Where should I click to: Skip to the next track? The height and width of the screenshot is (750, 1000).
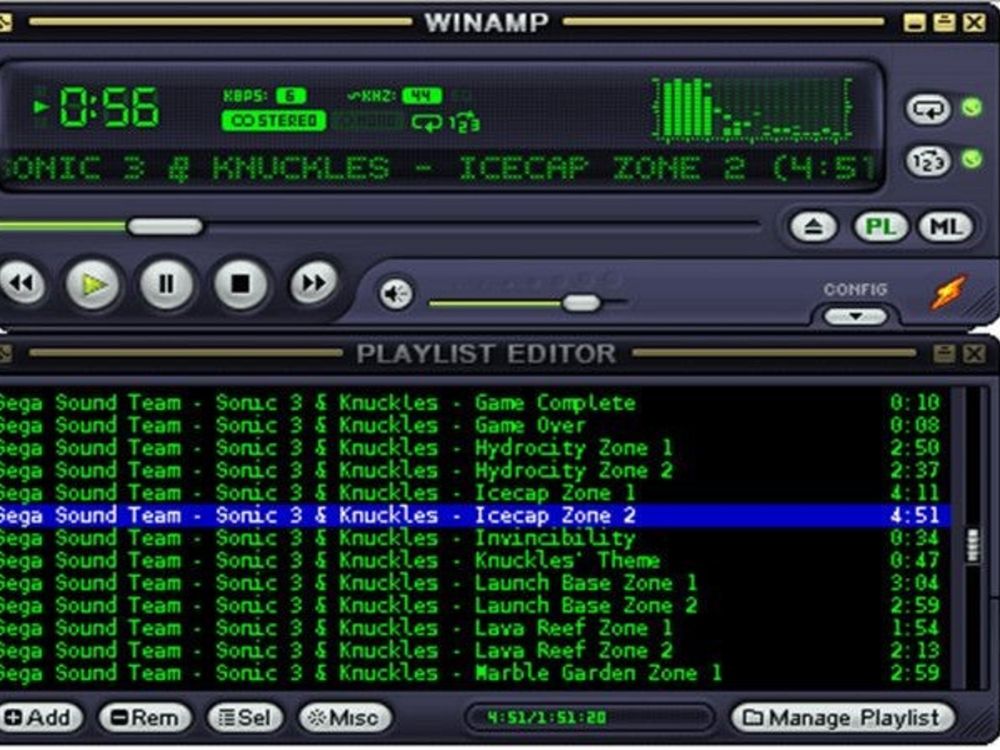pos(313,285)
